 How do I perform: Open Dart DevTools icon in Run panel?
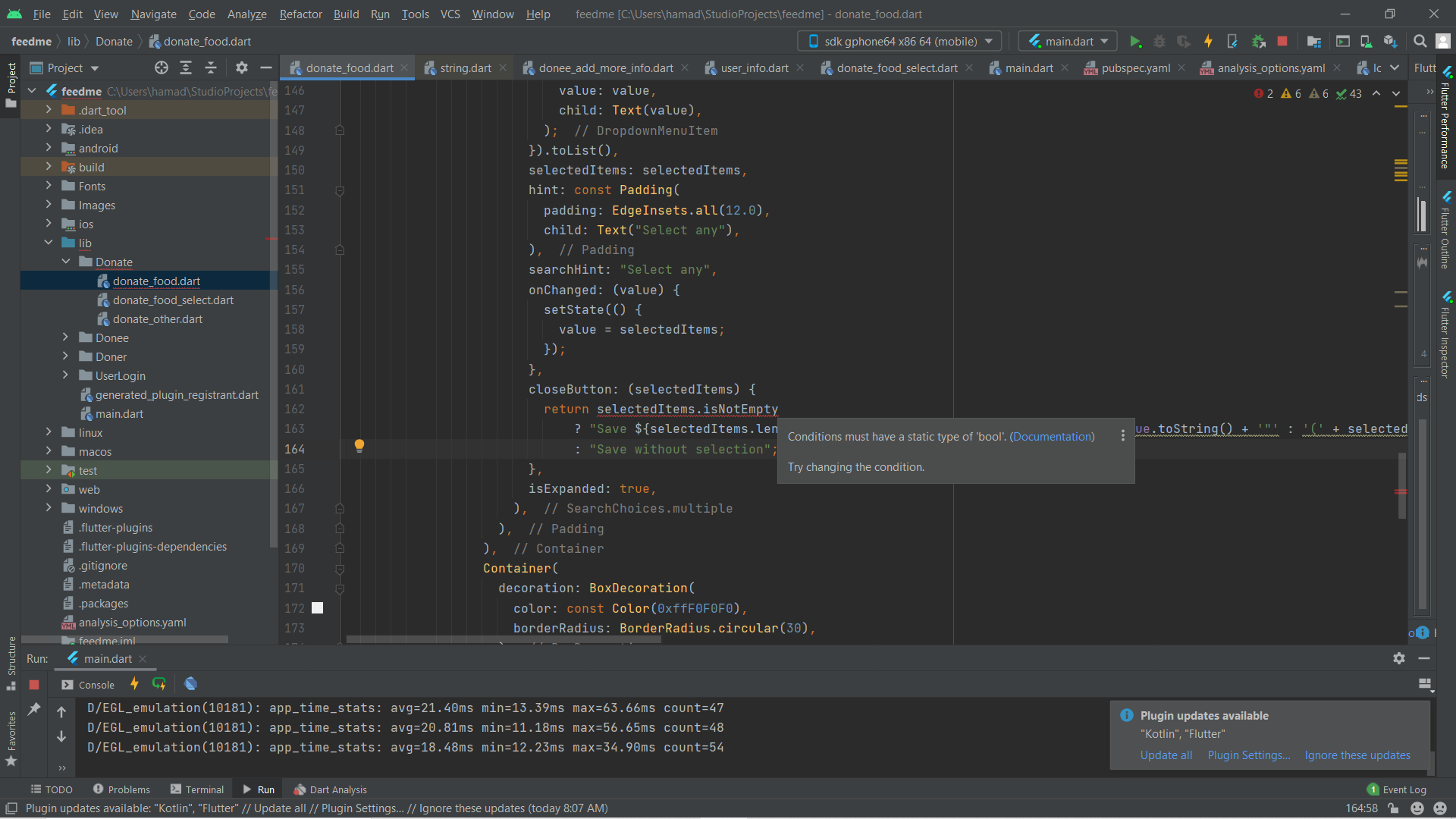pyautogui.click(x=190, y=684)
